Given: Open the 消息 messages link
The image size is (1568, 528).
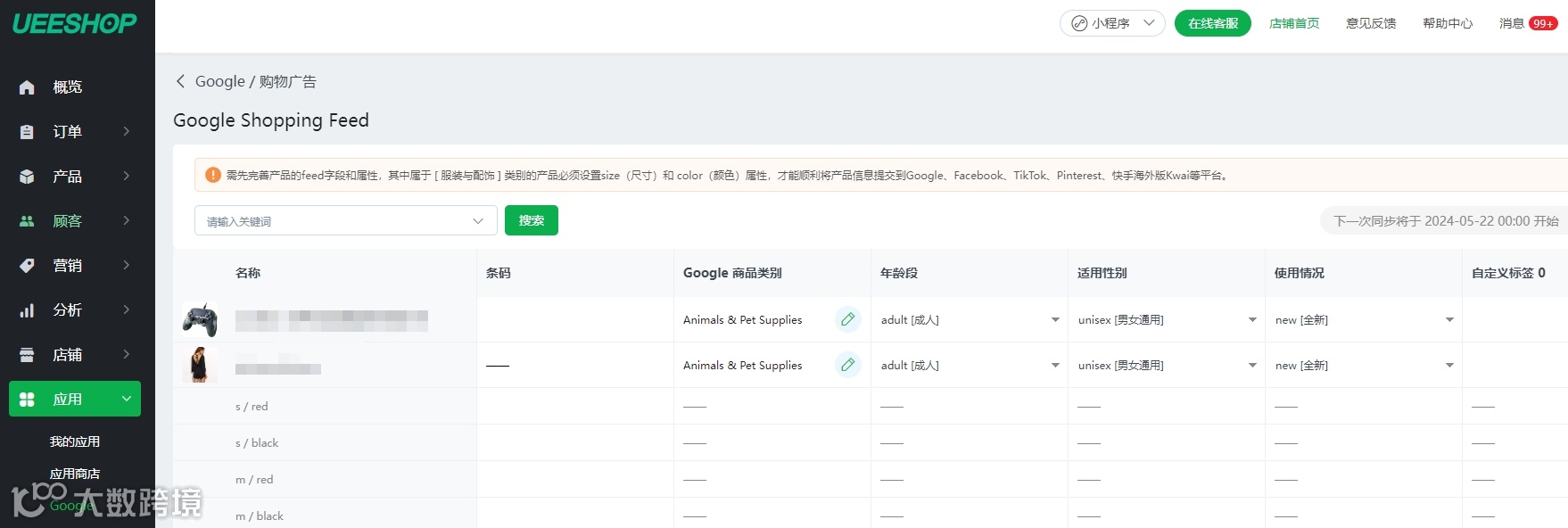Looking at the screenshot, I should click(1512, 23).
